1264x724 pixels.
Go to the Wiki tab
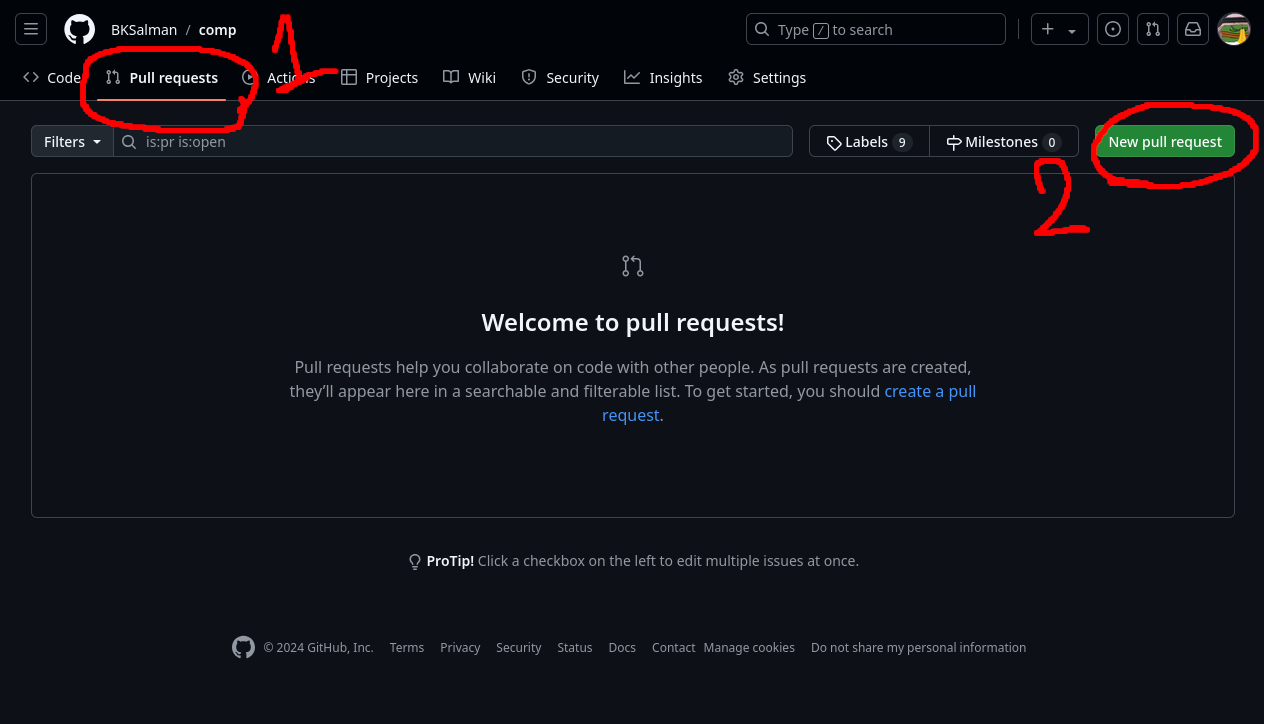469,78
